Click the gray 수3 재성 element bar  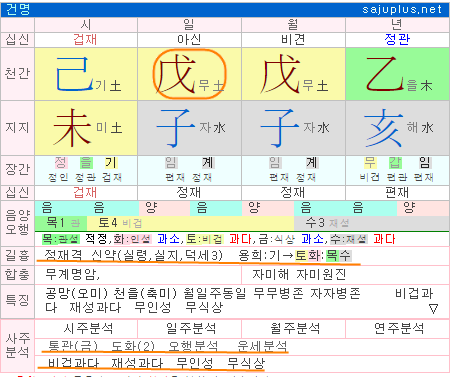pos(371,223)
